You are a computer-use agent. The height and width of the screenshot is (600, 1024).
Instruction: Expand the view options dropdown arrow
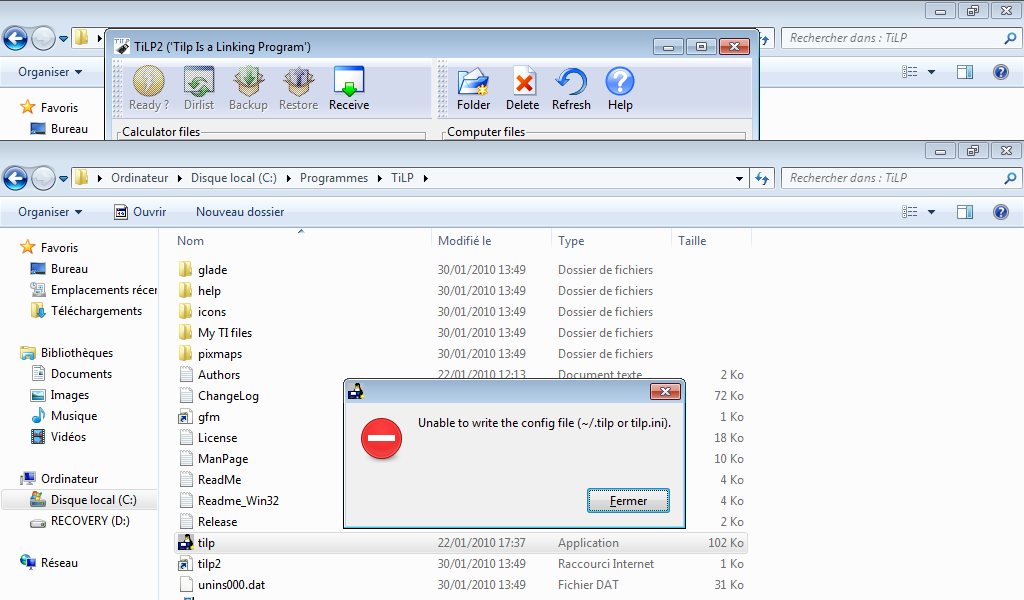click(x=931, y=212)
